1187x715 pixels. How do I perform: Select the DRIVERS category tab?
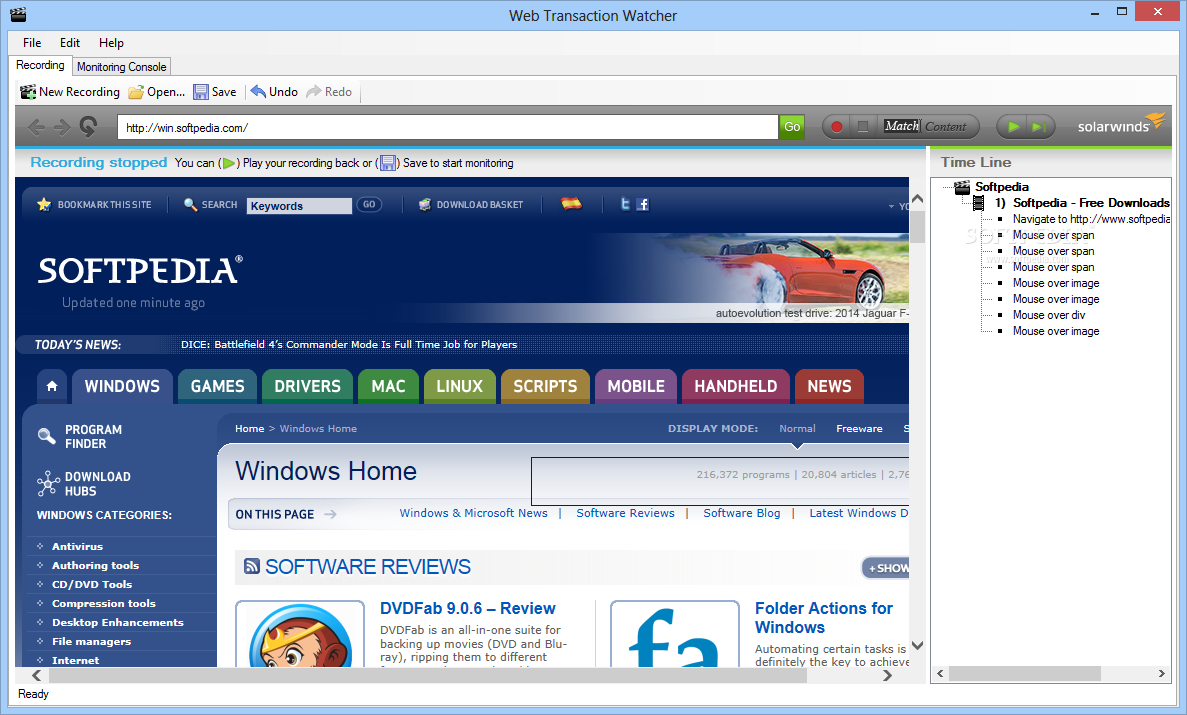coord(307,386)
